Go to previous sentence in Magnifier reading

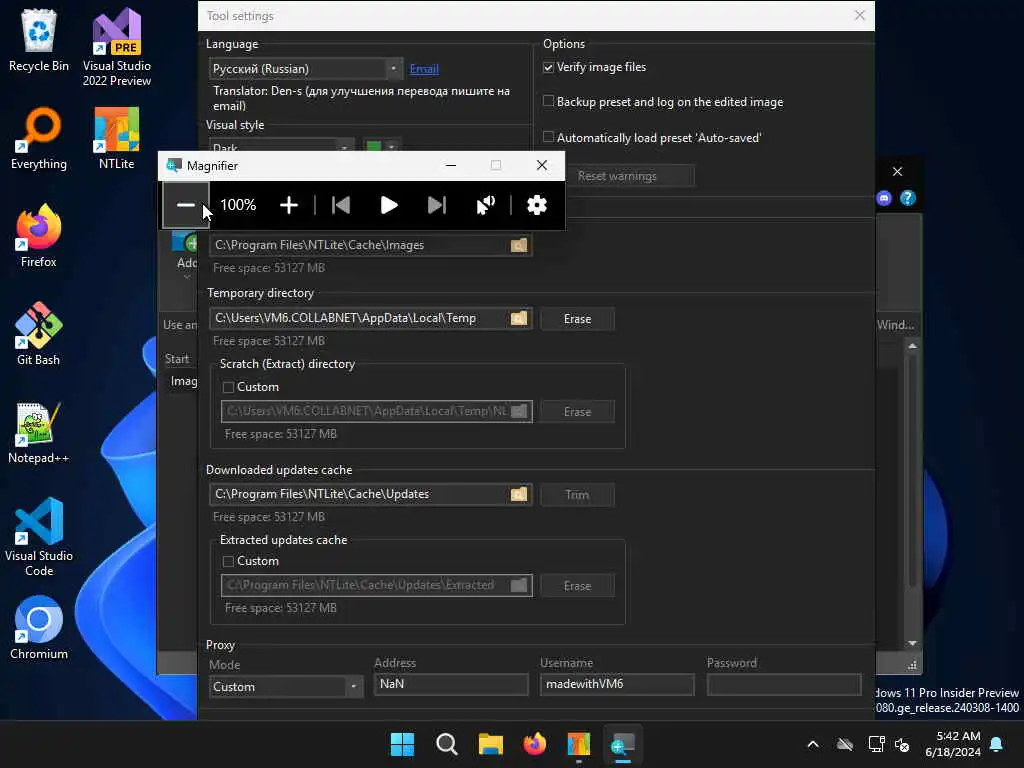(x=341, y=205)
